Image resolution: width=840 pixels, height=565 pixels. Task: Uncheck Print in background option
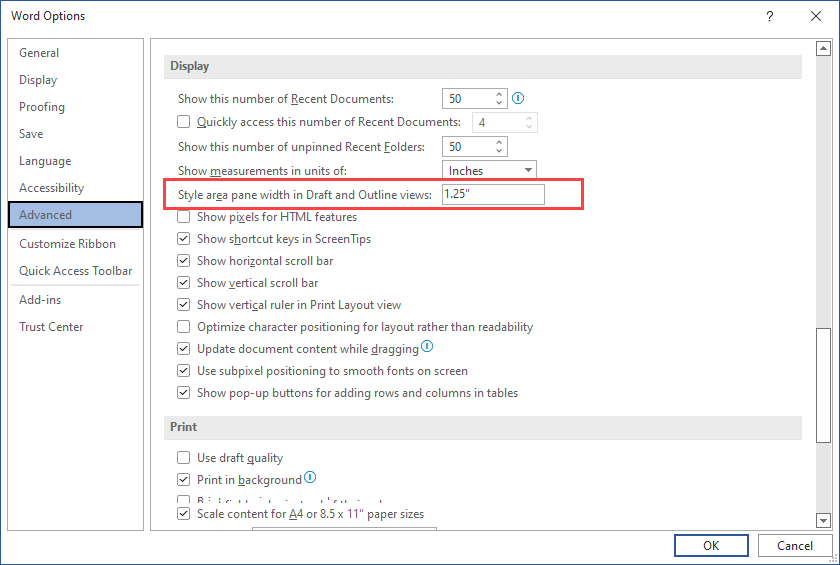pos(183,479)
